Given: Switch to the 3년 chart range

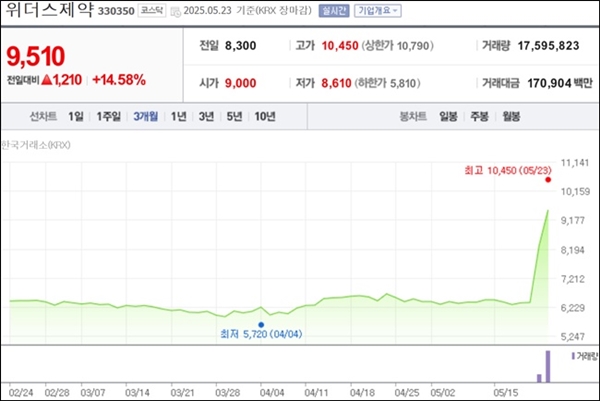Looking at the screenshot, I should (206, 116).
